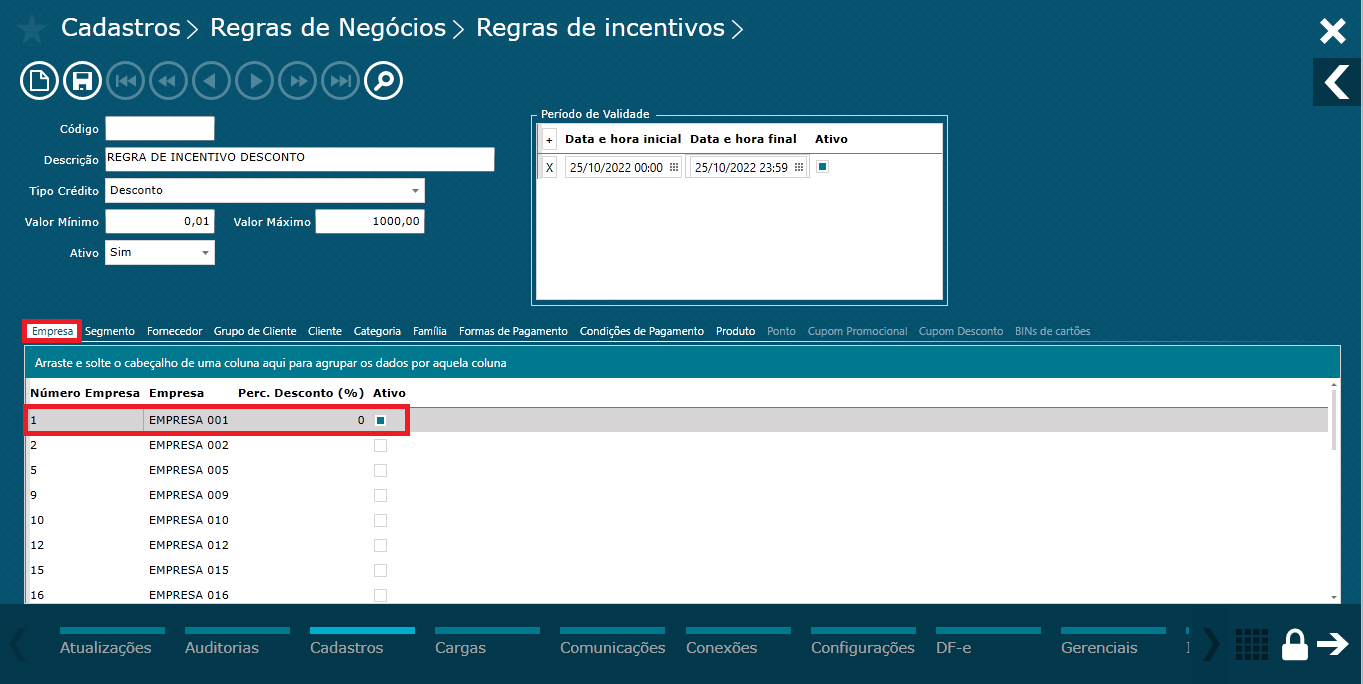Switch to the Fornecedor tab

click(x=174, y=331)
